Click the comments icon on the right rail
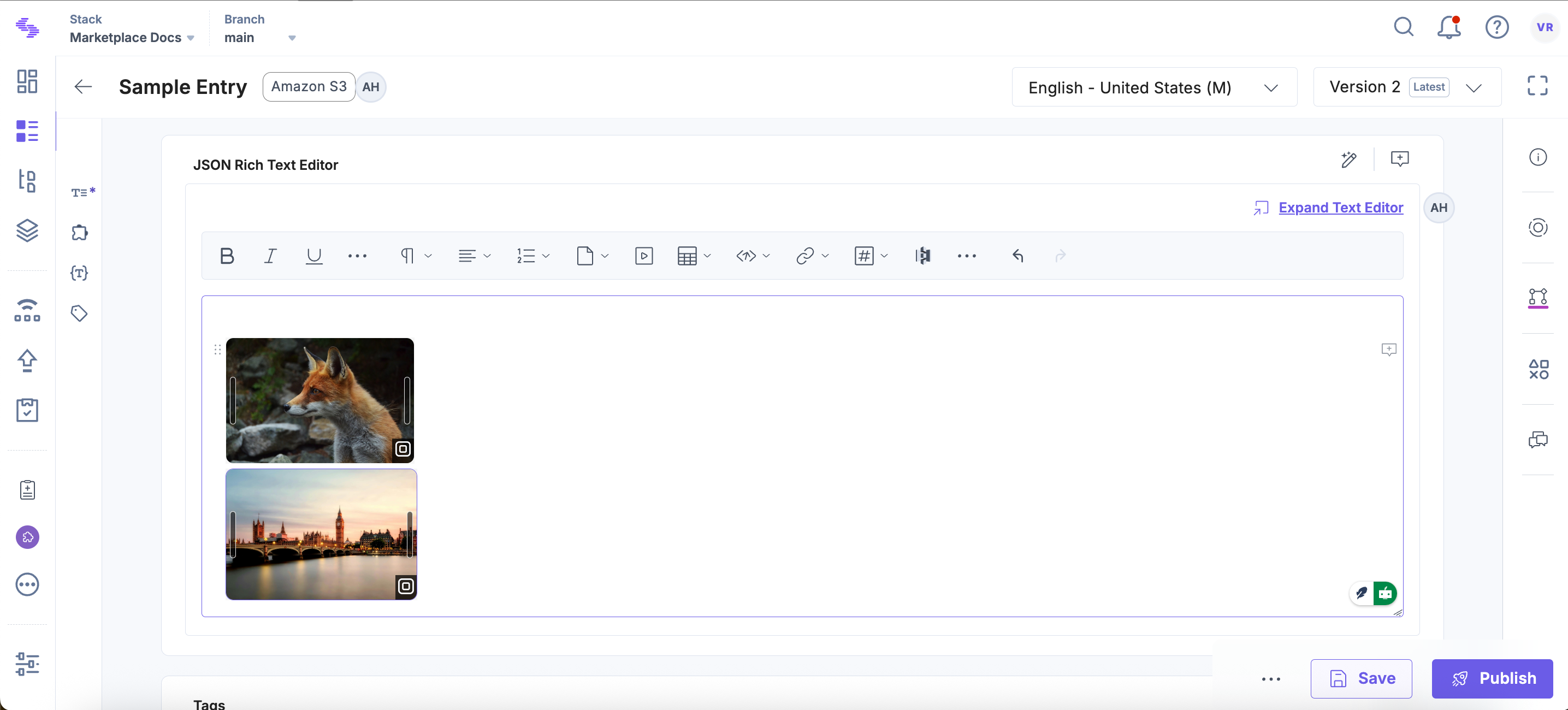1568x710 pixels. (1539, 440)
